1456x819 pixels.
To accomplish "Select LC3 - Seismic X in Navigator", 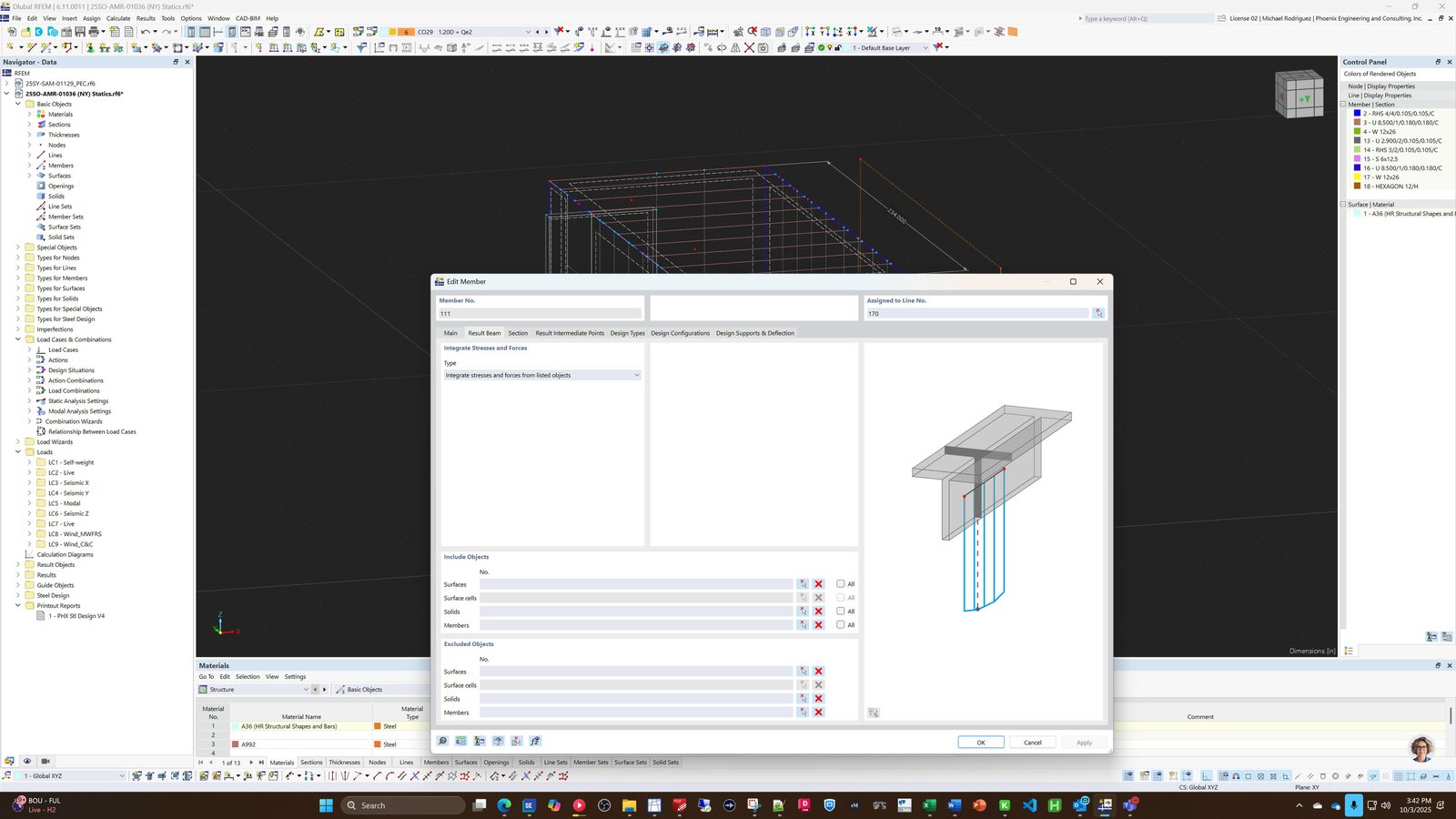I will point(68,483).
